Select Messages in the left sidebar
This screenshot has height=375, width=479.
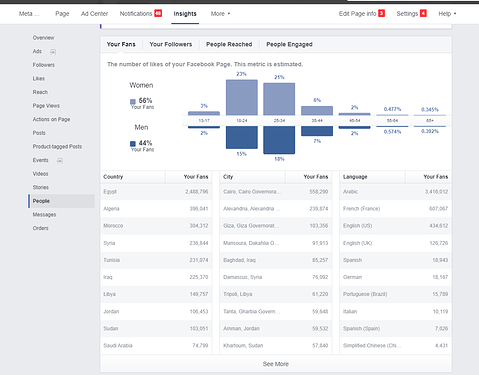tap(44, 215)
